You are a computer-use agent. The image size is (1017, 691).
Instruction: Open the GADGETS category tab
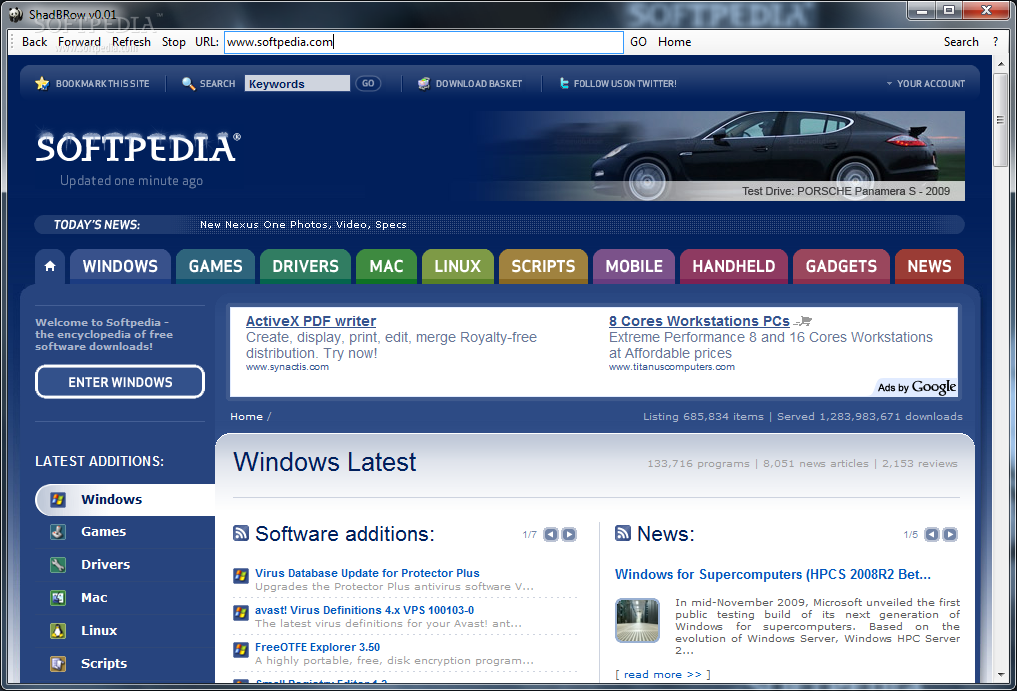tap(841, 266)
